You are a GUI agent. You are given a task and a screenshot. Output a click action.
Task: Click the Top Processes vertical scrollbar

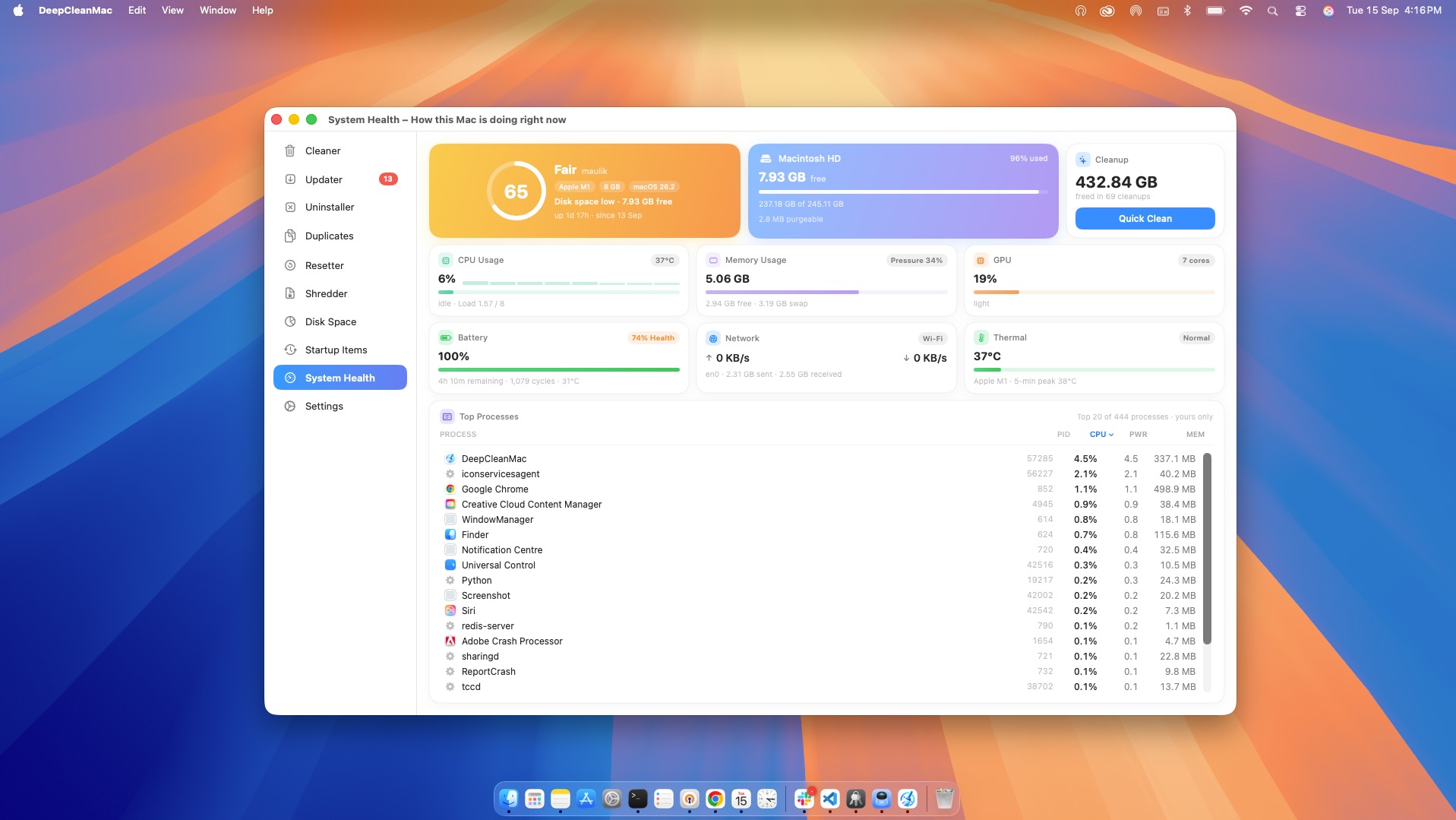coord(1207,549)
